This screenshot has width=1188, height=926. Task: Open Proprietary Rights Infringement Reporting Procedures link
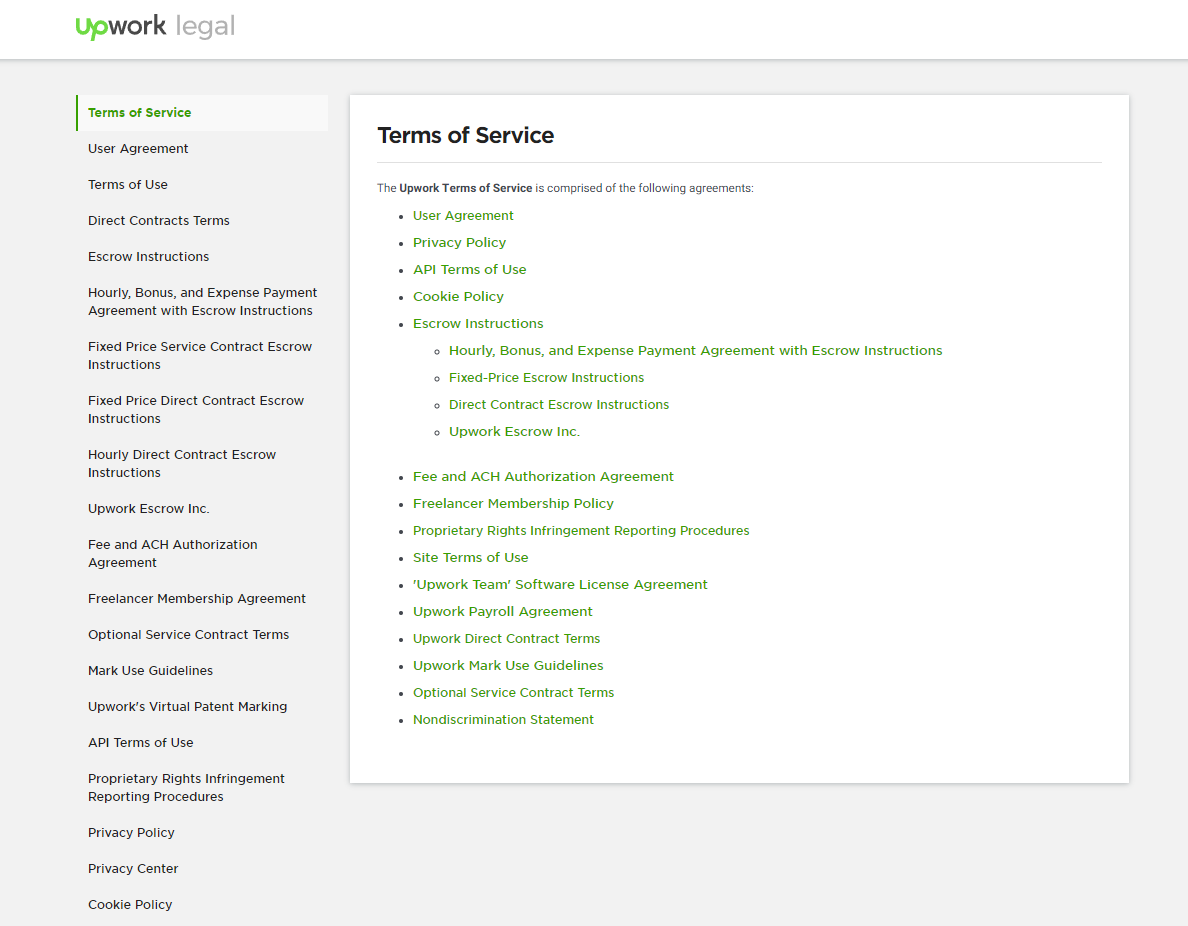[581, 530]
